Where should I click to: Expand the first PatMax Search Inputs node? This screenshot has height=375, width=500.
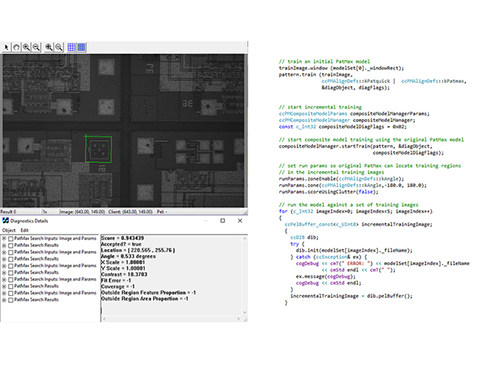pos(4,239)
